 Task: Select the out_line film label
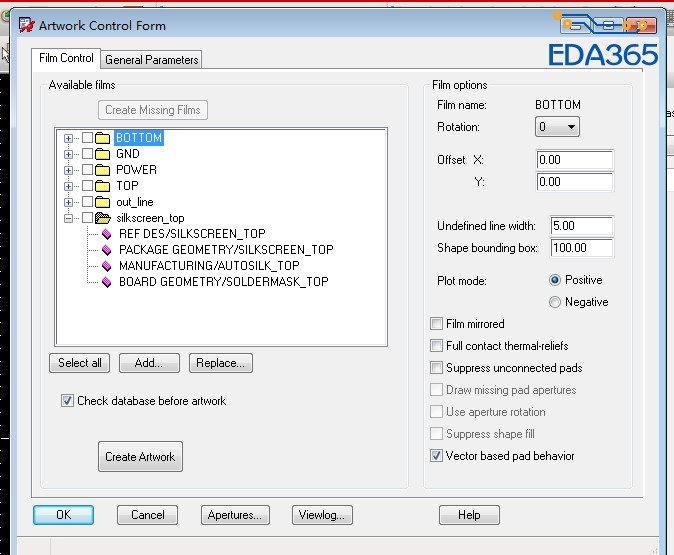(x=135, y=202)
